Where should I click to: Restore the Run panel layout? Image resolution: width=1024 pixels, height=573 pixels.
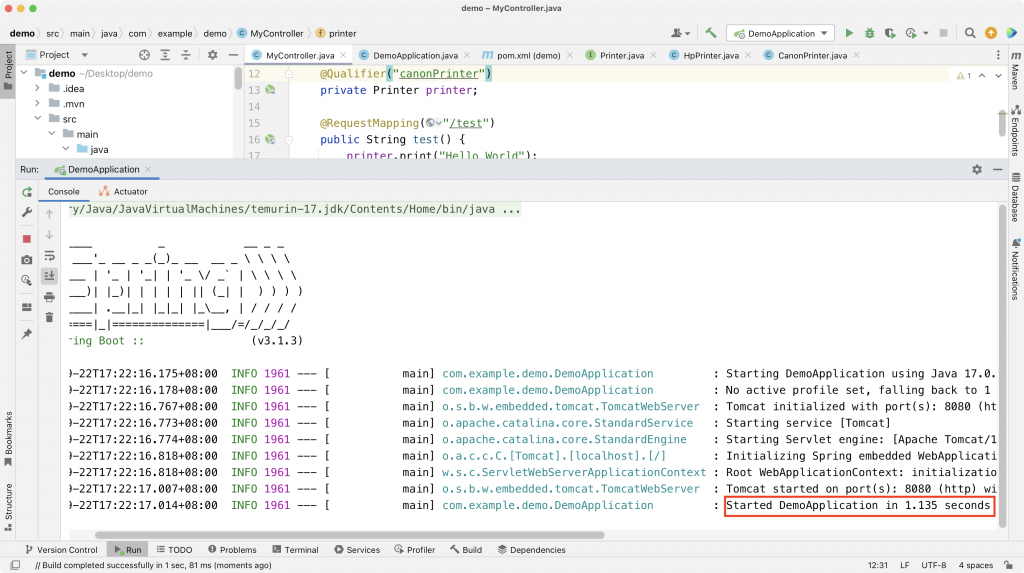27,307
